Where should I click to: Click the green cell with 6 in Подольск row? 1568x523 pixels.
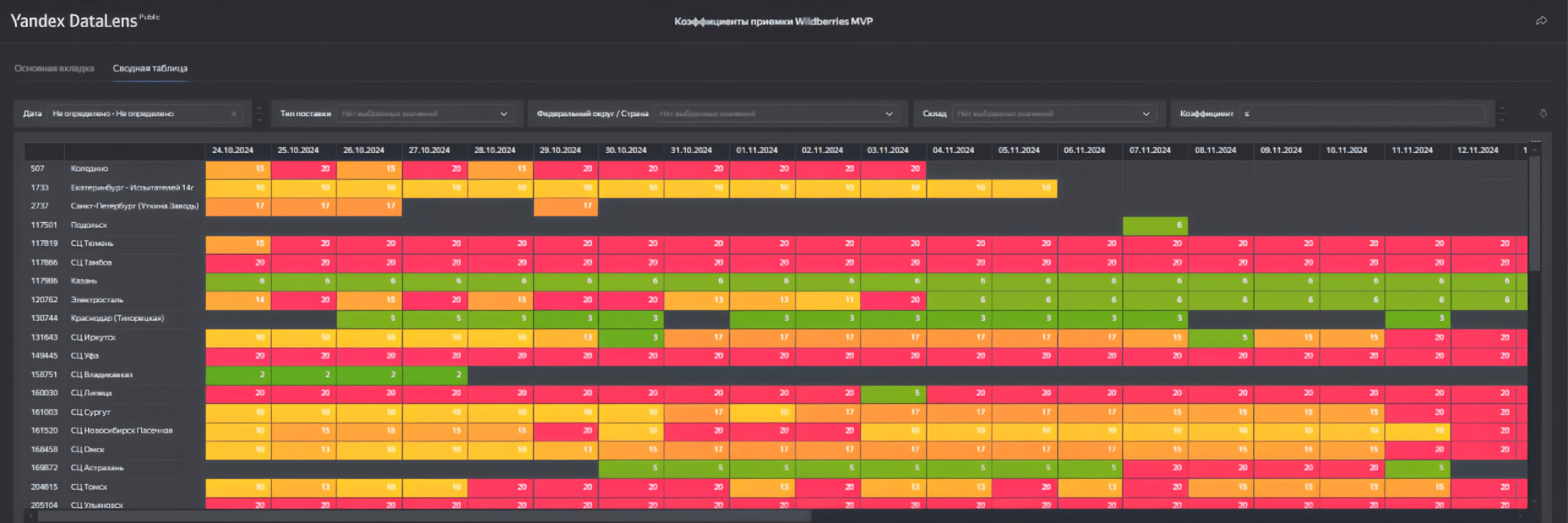(1155, 225)
